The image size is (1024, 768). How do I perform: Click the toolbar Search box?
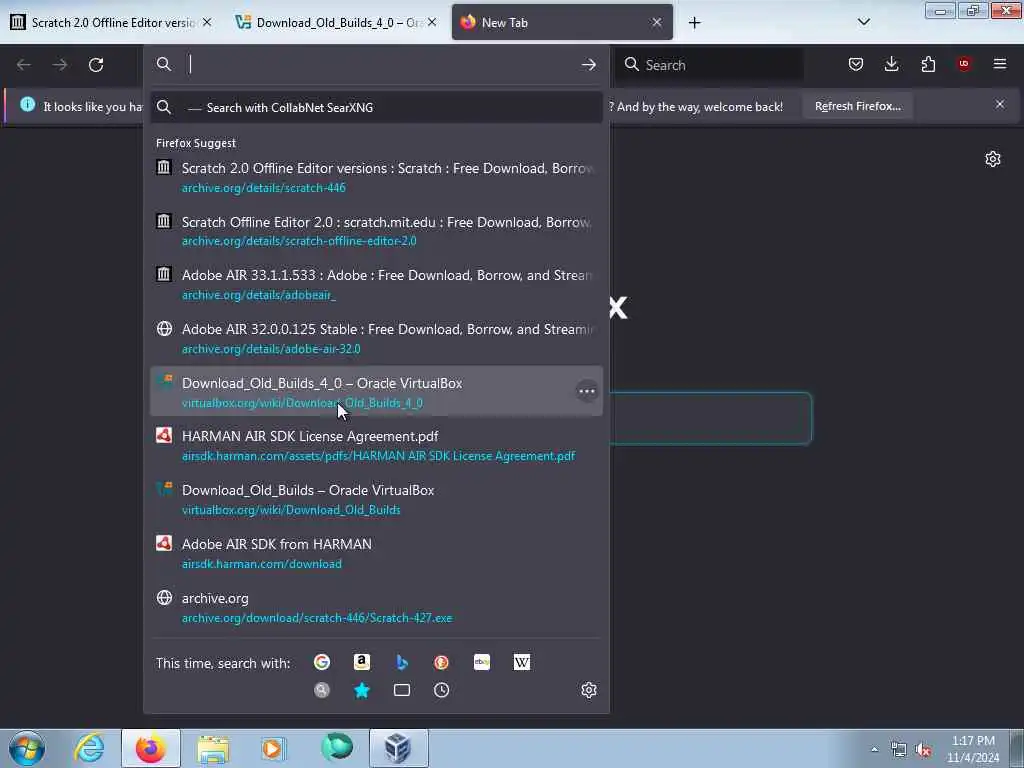click(x=710, y=65)
